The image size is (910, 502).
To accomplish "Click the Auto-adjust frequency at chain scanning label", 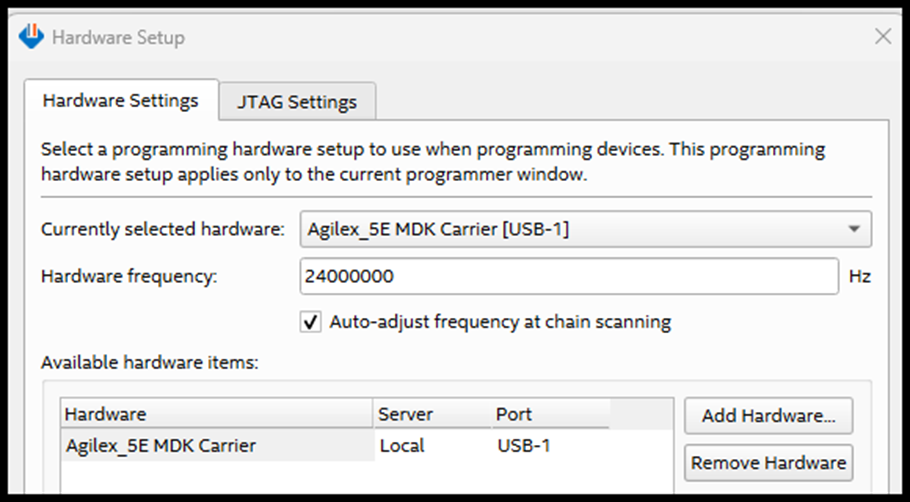I will [x=500, y=322].
